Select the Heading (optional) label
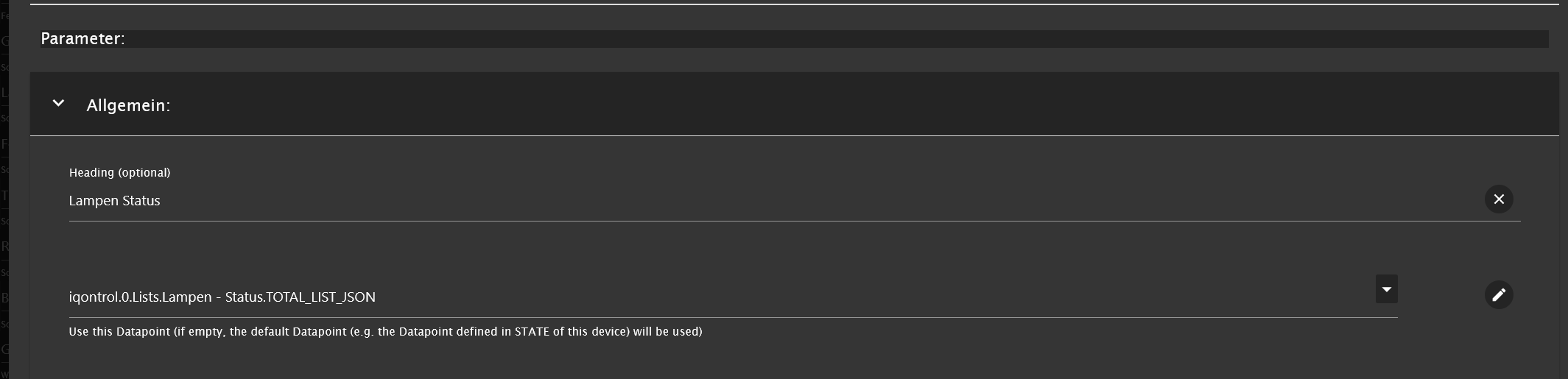 coord(119,173)
